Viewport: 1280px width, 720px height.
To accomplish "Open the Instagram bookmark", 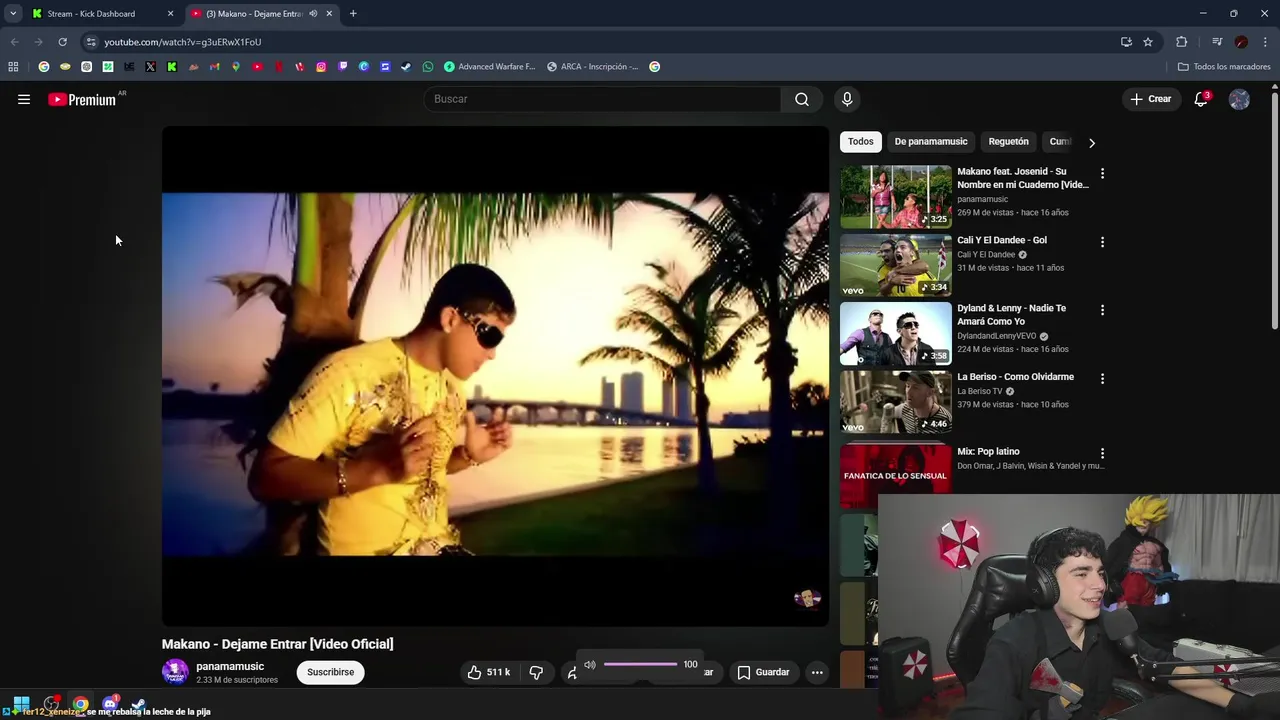I will (x=321, y=67).
